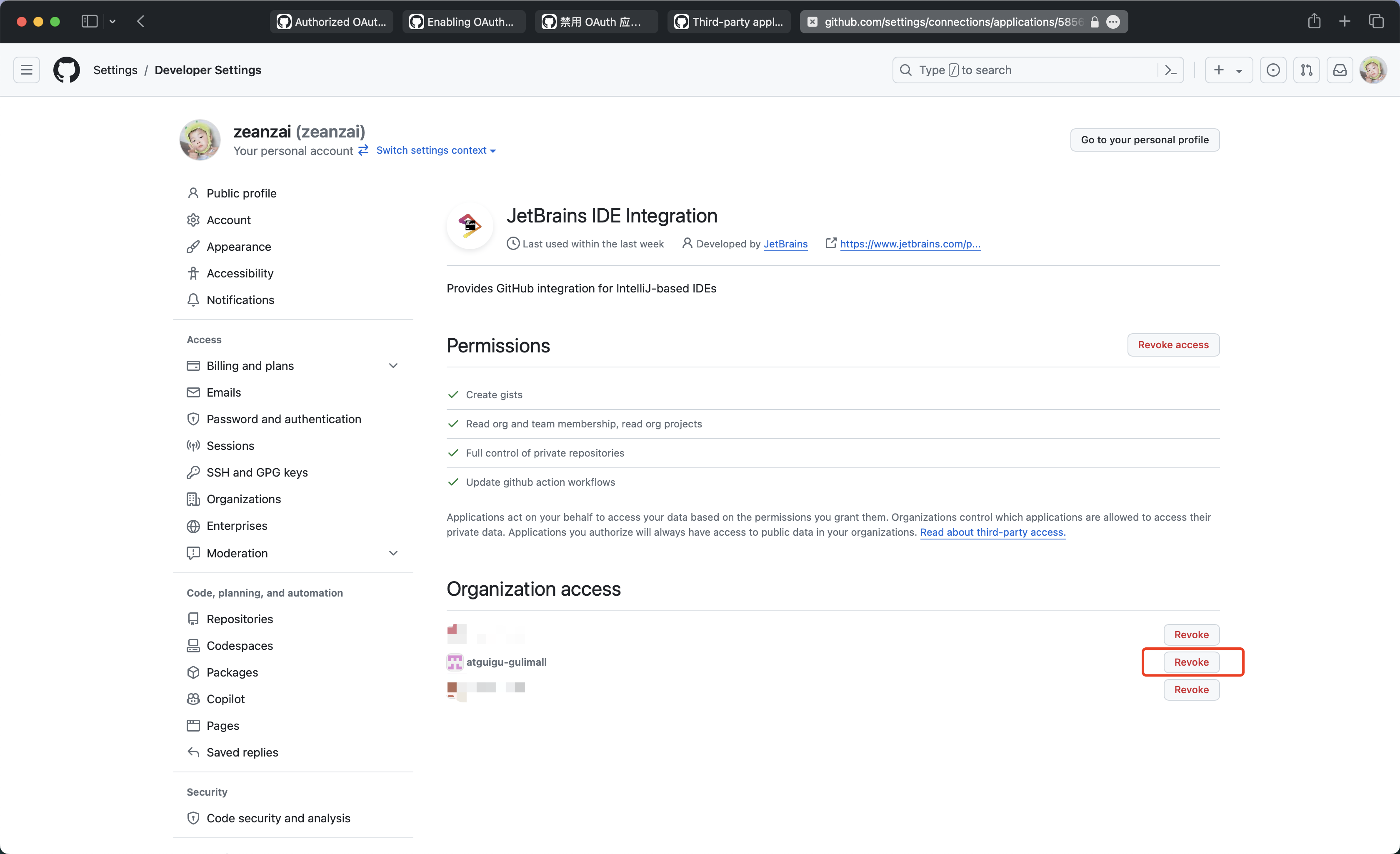The width and height of the screenshot is (1400, 854).
Task: Expand the Moderation section
Action: (392, 553)
